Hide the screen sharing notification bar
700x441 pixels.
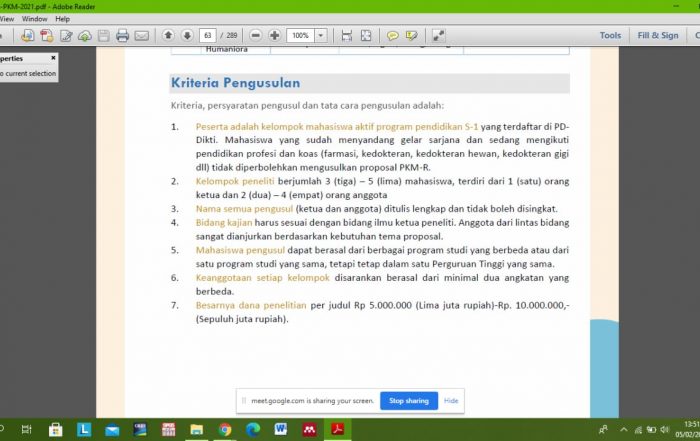(x=451, y=401)
